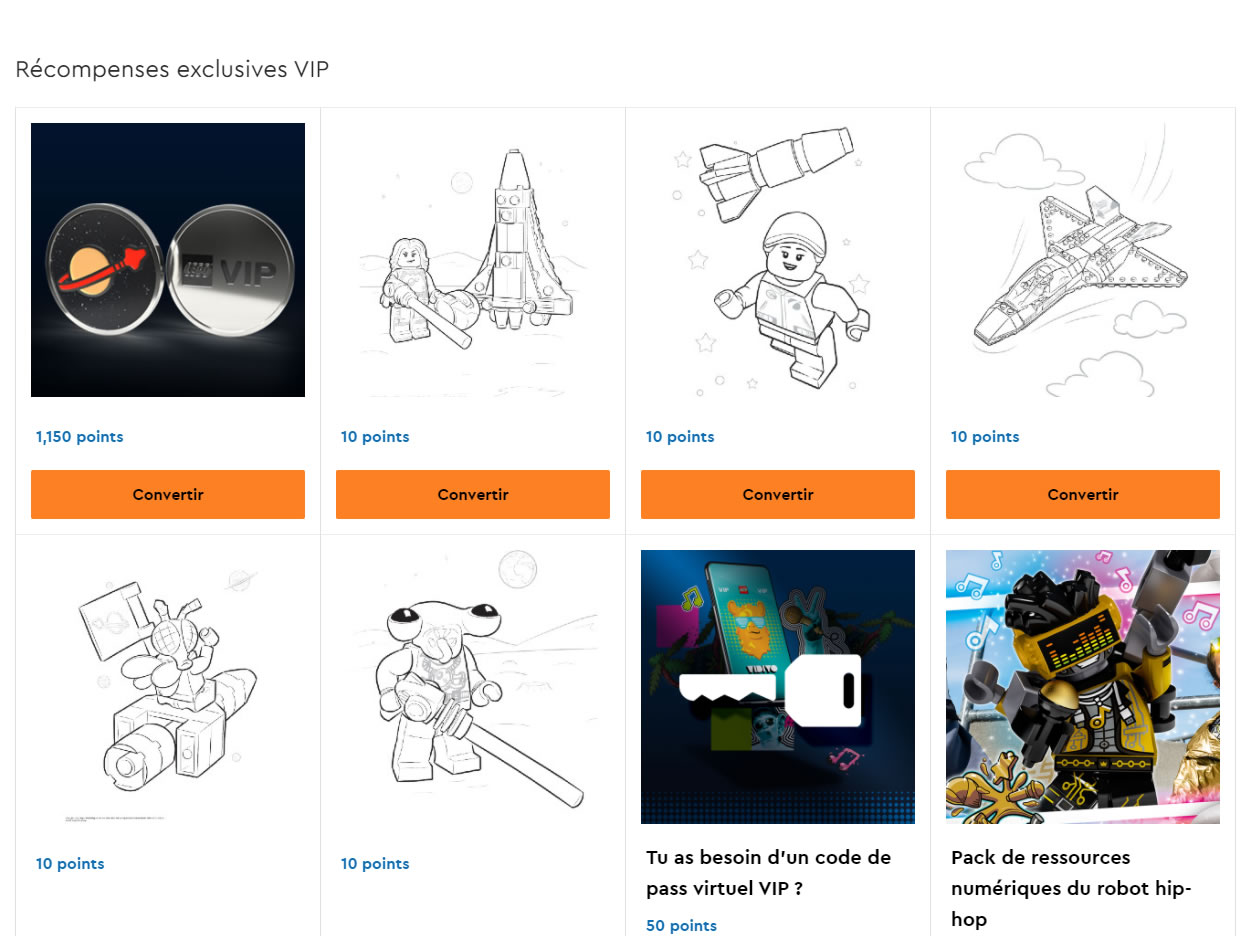Open the hip-hop robot pack image

[x=1083, y=687]
